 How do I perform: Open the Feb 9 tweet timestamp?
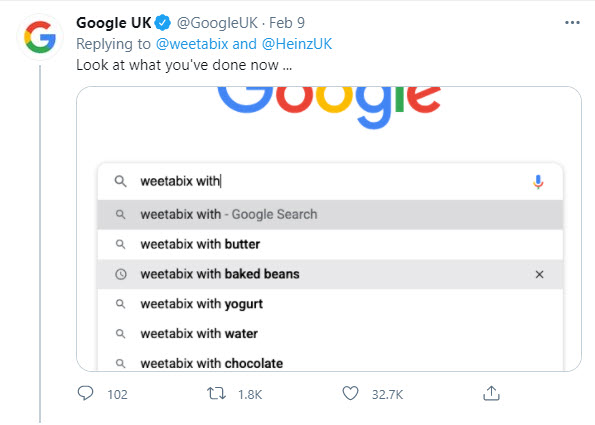point(287,23)
